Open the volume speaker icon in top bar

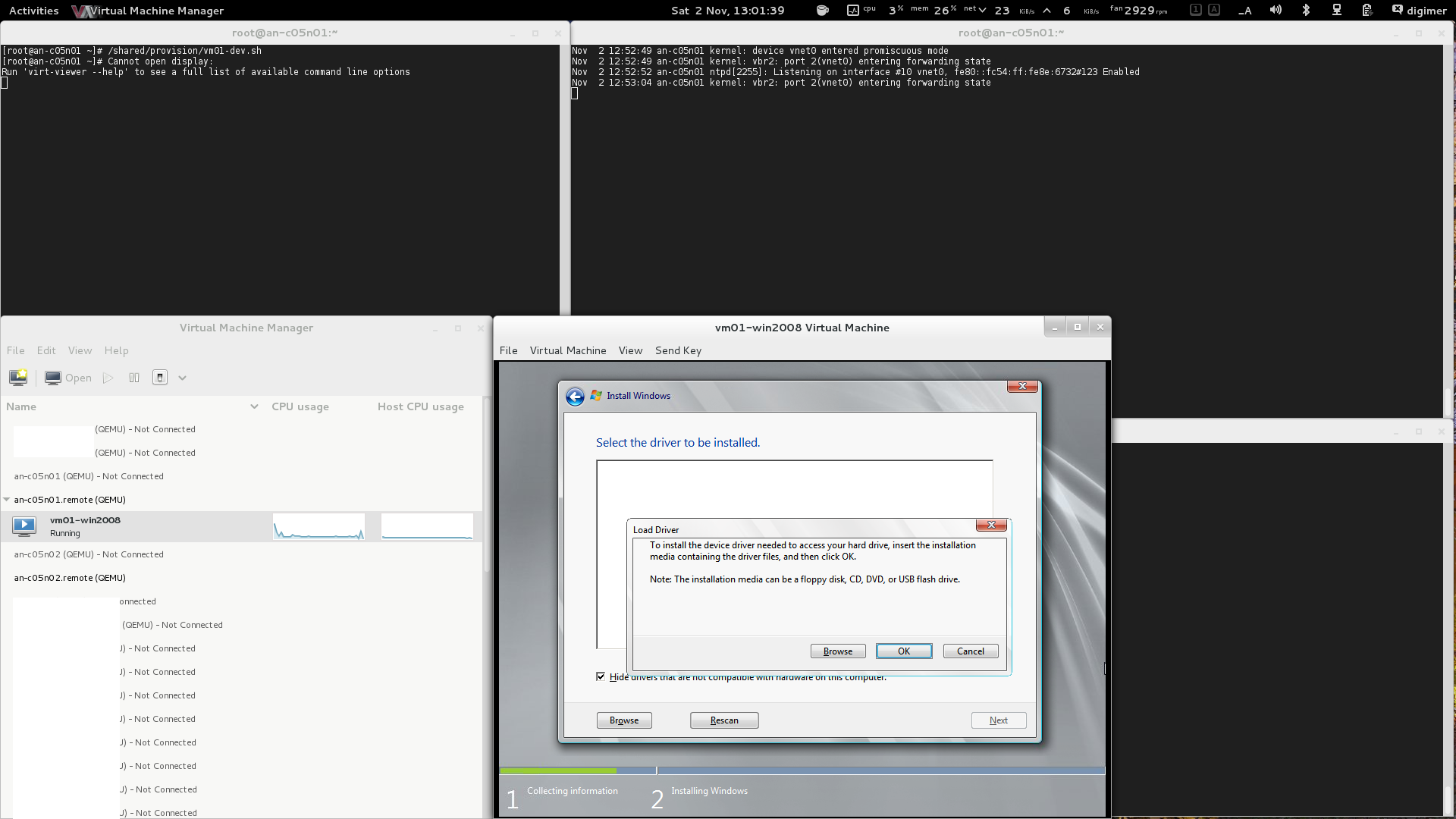[1276, 11]
